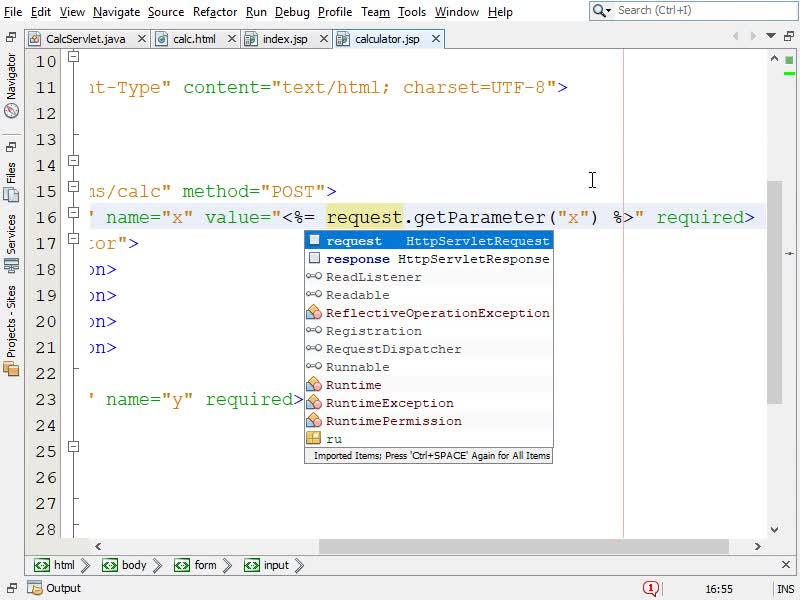Open the Navigator side panel
This screenshot has height=600, width=800.
[x=11, y=86]
